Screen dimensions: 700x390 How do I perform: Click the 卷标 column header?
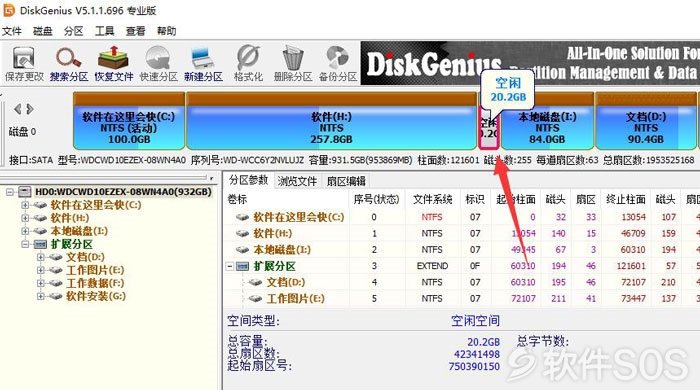pos(286,199)
